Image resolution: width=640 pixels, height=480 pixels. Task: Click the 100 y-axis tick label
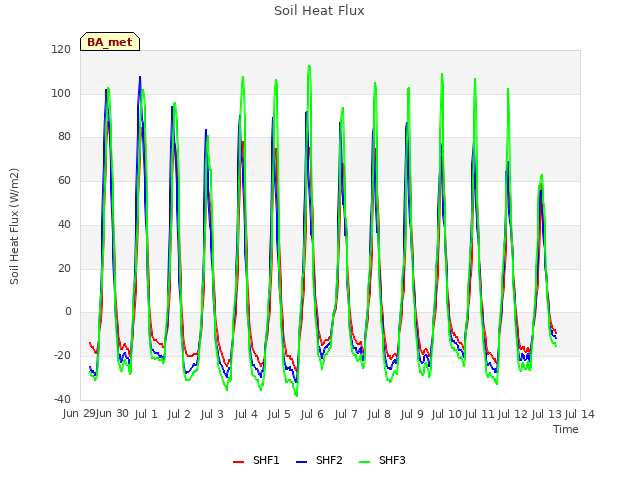61,93
